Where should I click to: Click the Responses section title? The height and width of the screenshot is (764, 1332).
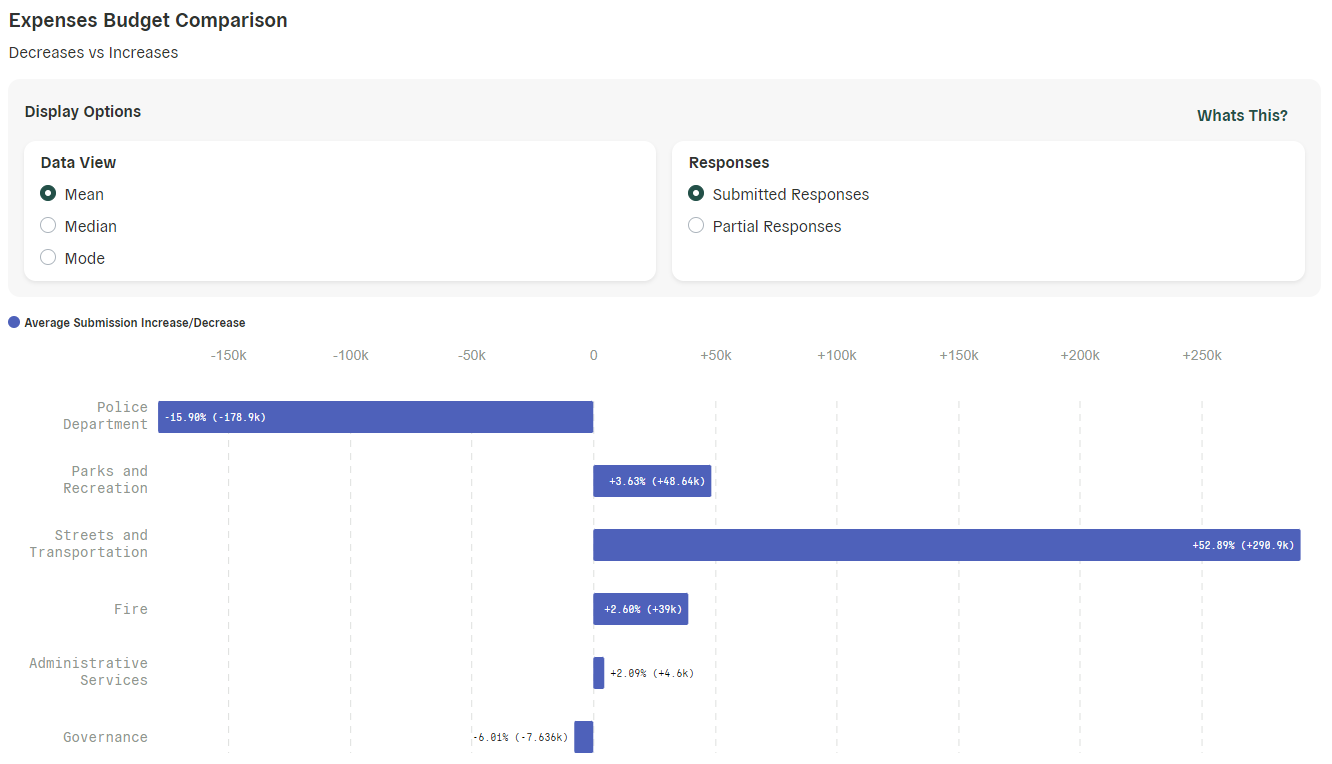[x=729, y=163]
